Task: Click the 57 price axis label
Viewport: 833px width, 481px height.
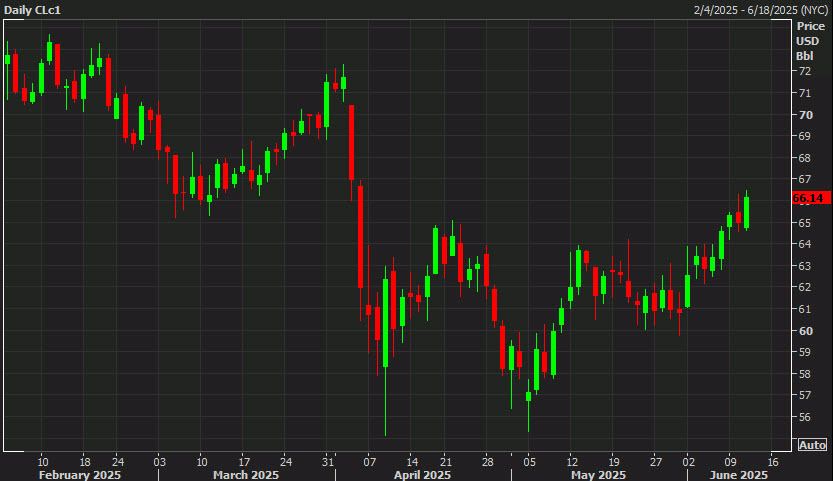Action: point(805,395)
